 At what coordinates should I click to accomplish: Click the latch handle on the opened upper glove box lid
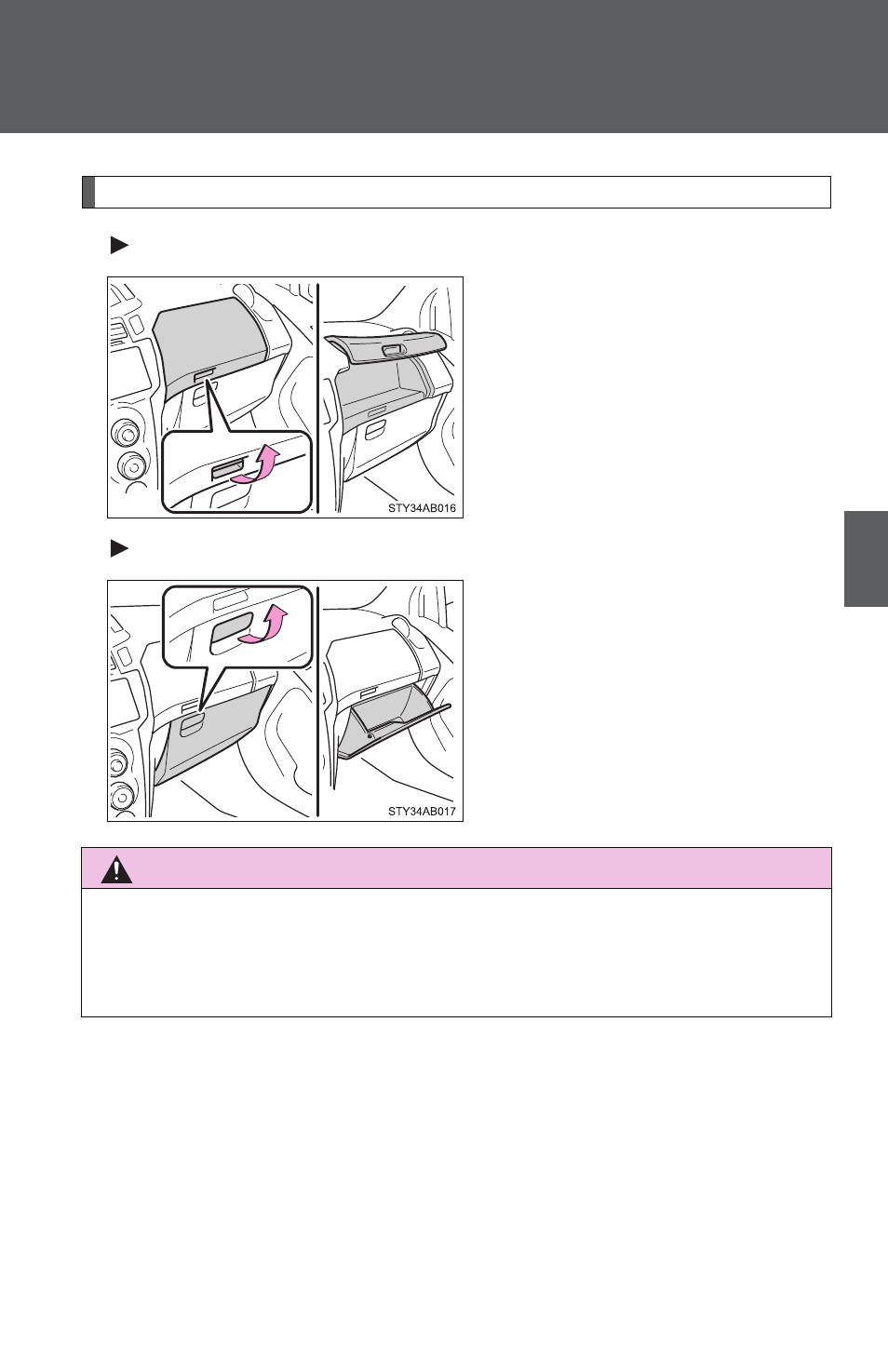pyautogui.click(x=393, y=350)
